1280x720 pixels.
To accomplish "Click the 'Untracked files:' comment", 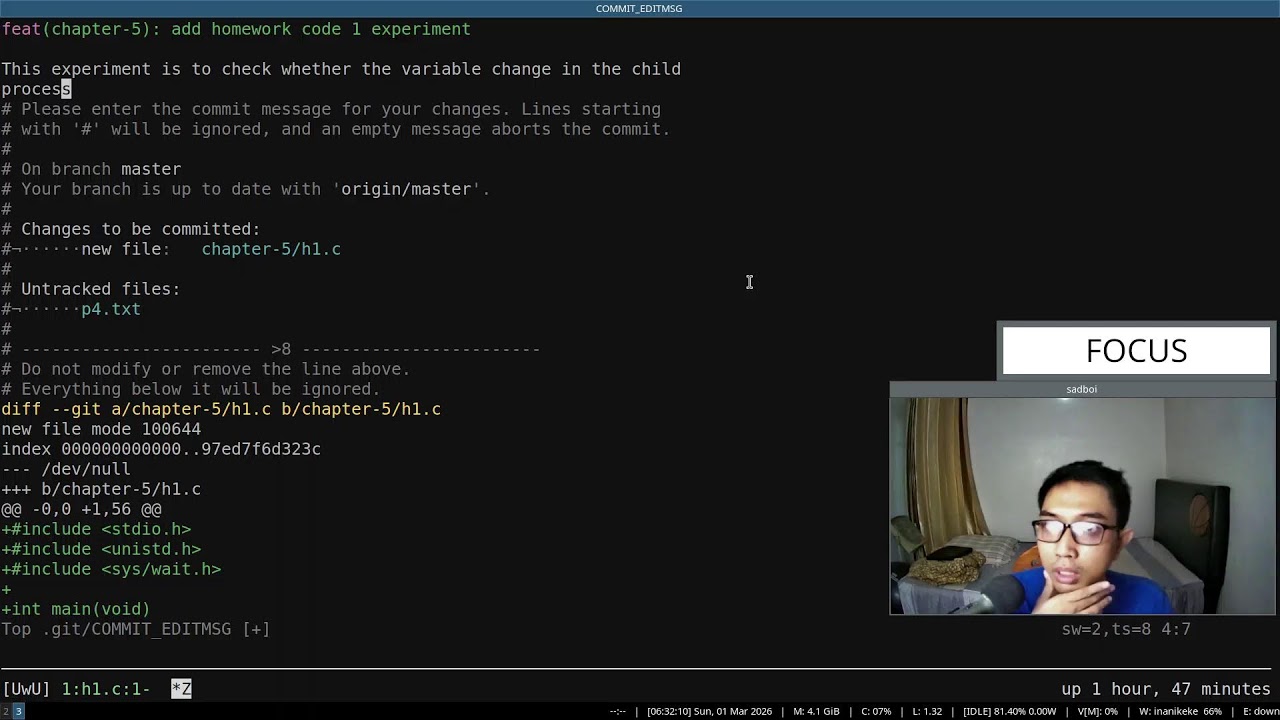I will click(101, 289).
